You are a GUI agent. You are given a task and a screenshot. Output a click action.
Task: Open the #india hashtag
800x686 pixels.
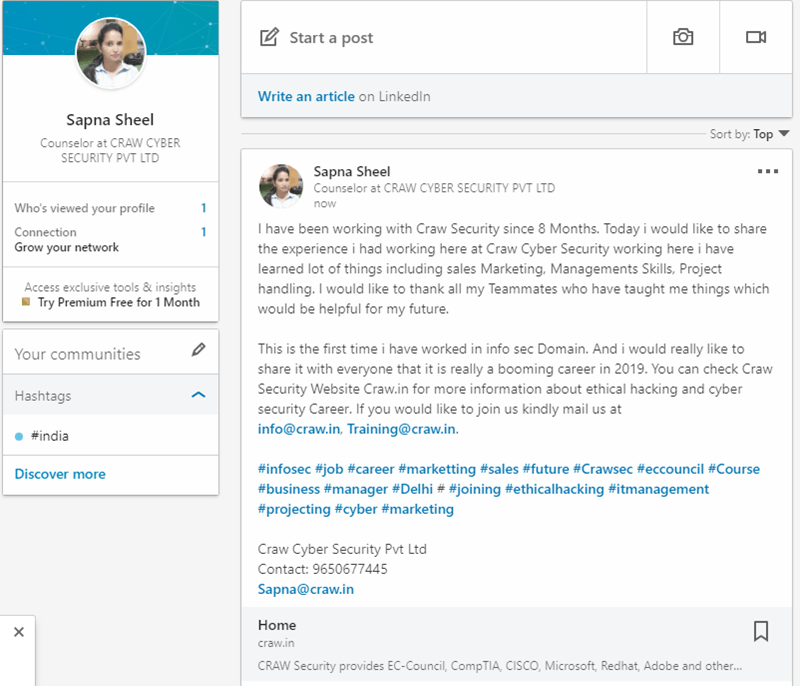[x=49, y=436]
